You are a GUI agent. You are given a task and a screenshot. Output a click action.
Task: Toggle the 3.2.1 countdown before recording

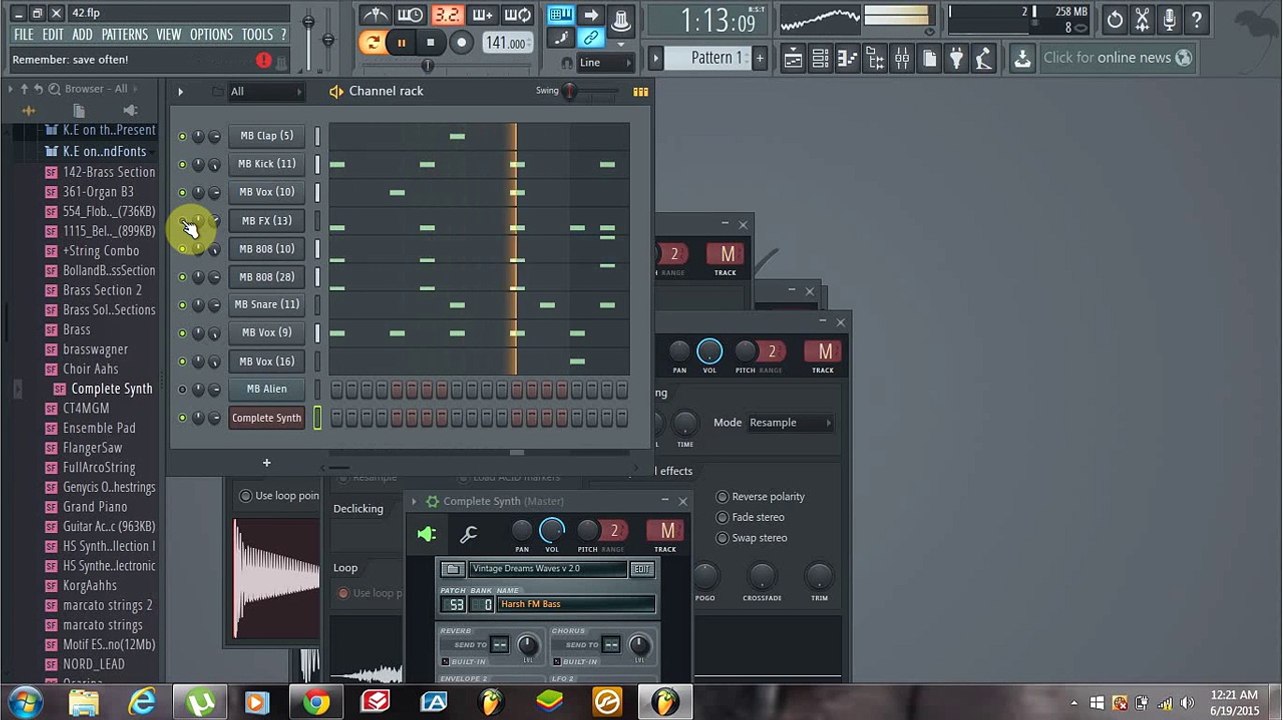tap(447, 15)
